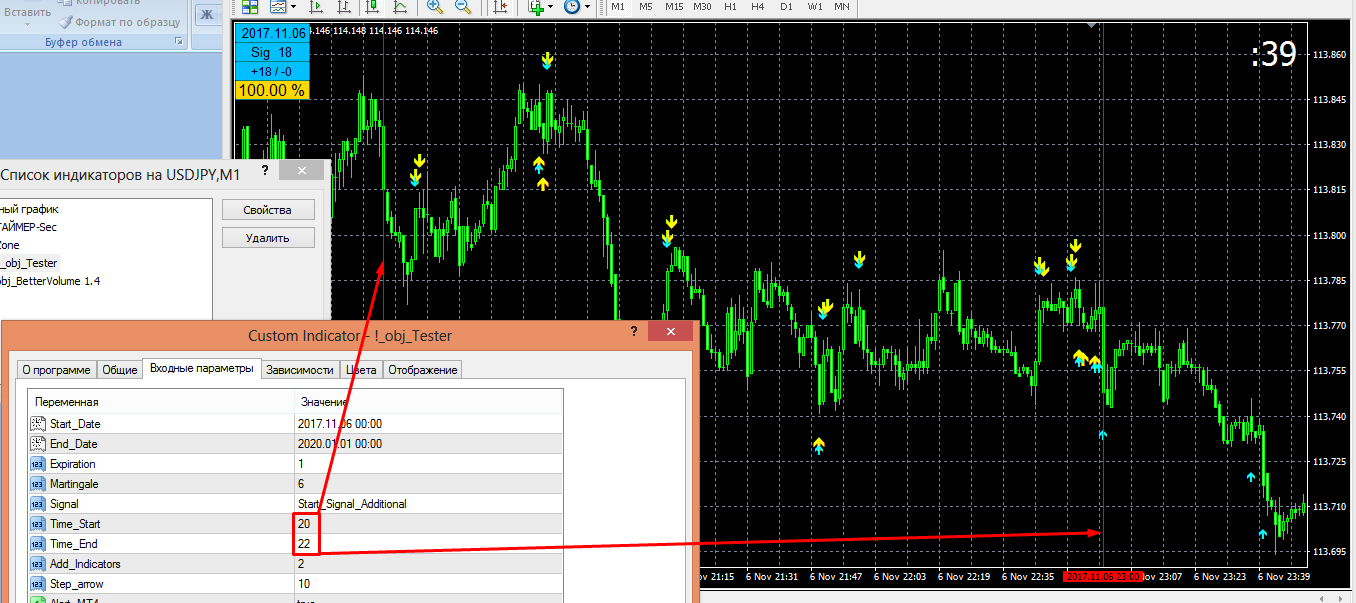This screenshot has width=1356, height=603.
Task: Expand the chart icon dropdown arrow in toolbar
Action: point(294,7)
